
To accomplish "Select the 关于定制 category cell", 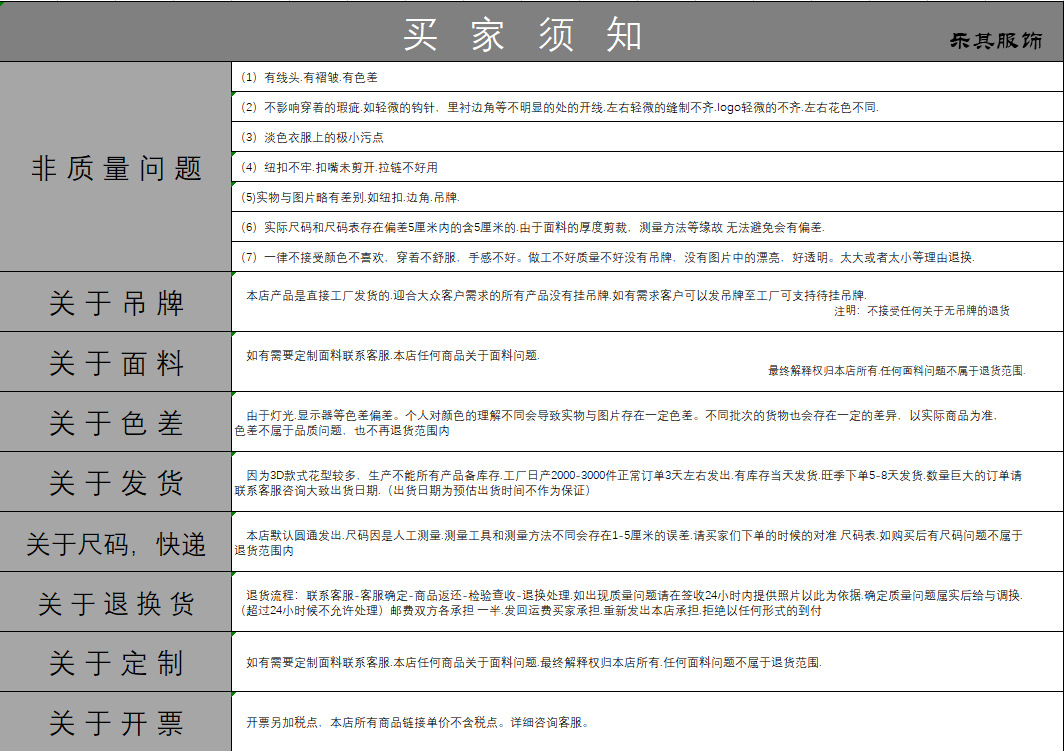I will coord(115,662).
